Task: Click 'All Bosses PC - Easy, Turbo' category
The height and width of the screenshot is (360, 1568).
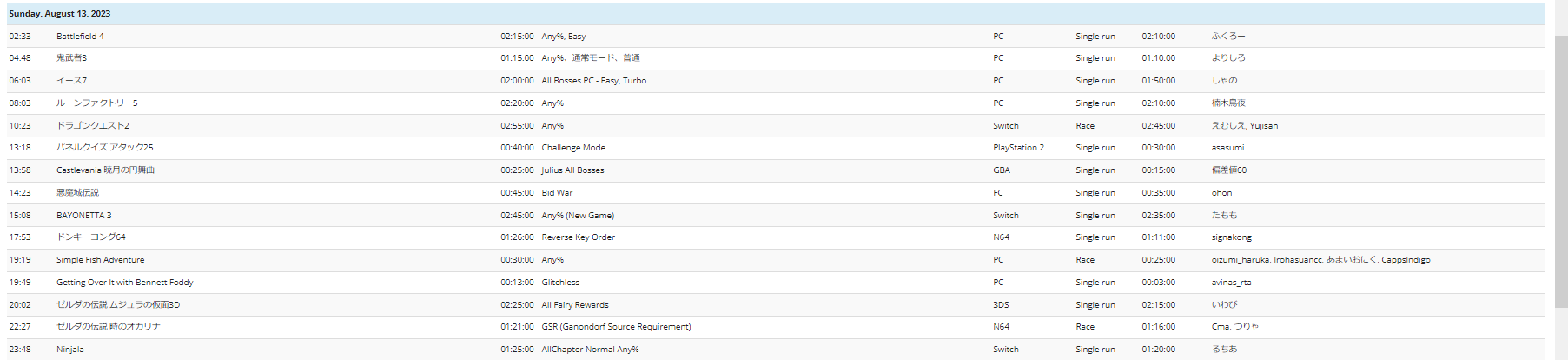Action: pos(593,81)
